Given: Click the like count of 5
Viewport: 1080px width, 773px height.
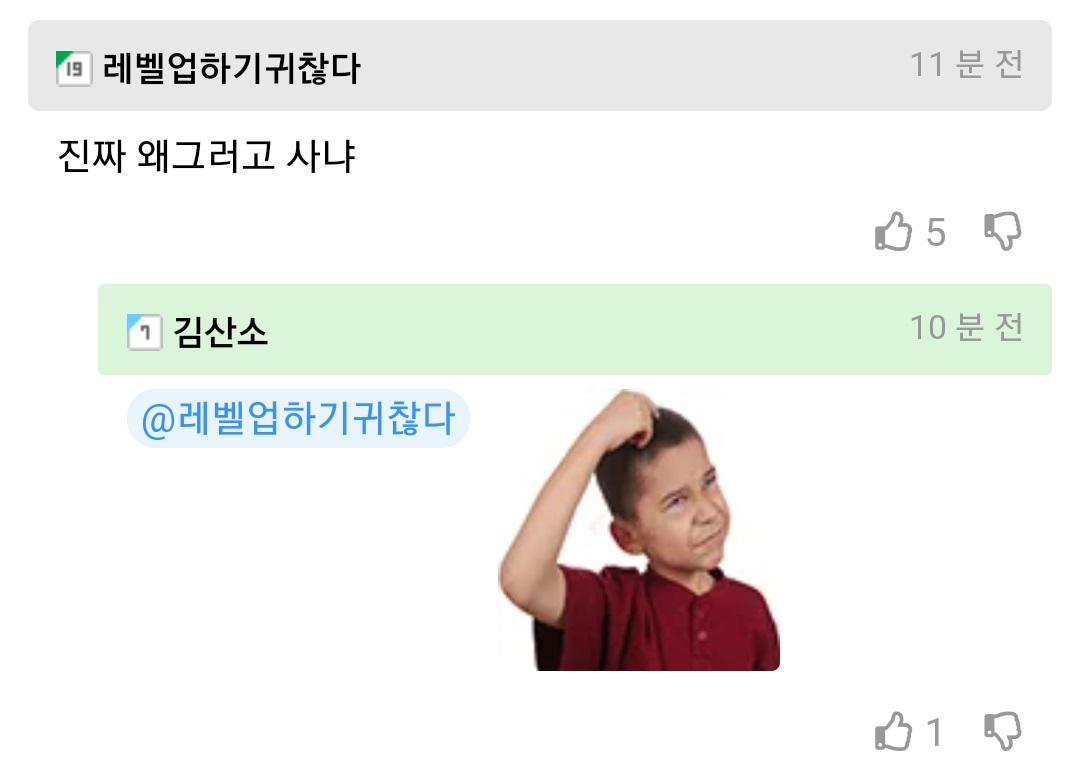Looking at the screenshot, I should coord(936,232).
